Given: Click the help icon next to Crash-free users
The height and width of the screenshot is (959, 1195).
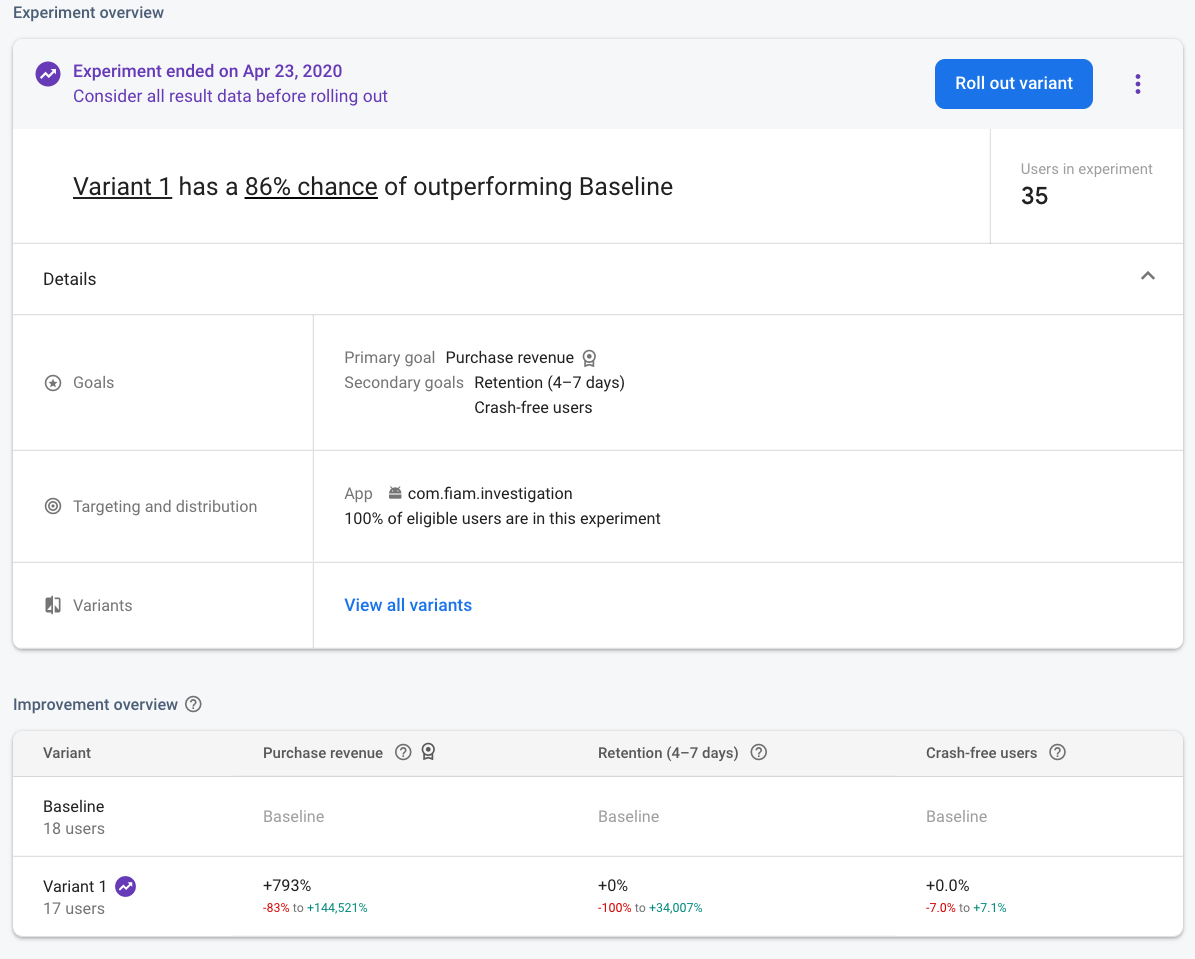Looking at the screenshot, I should pos(1057,753).
